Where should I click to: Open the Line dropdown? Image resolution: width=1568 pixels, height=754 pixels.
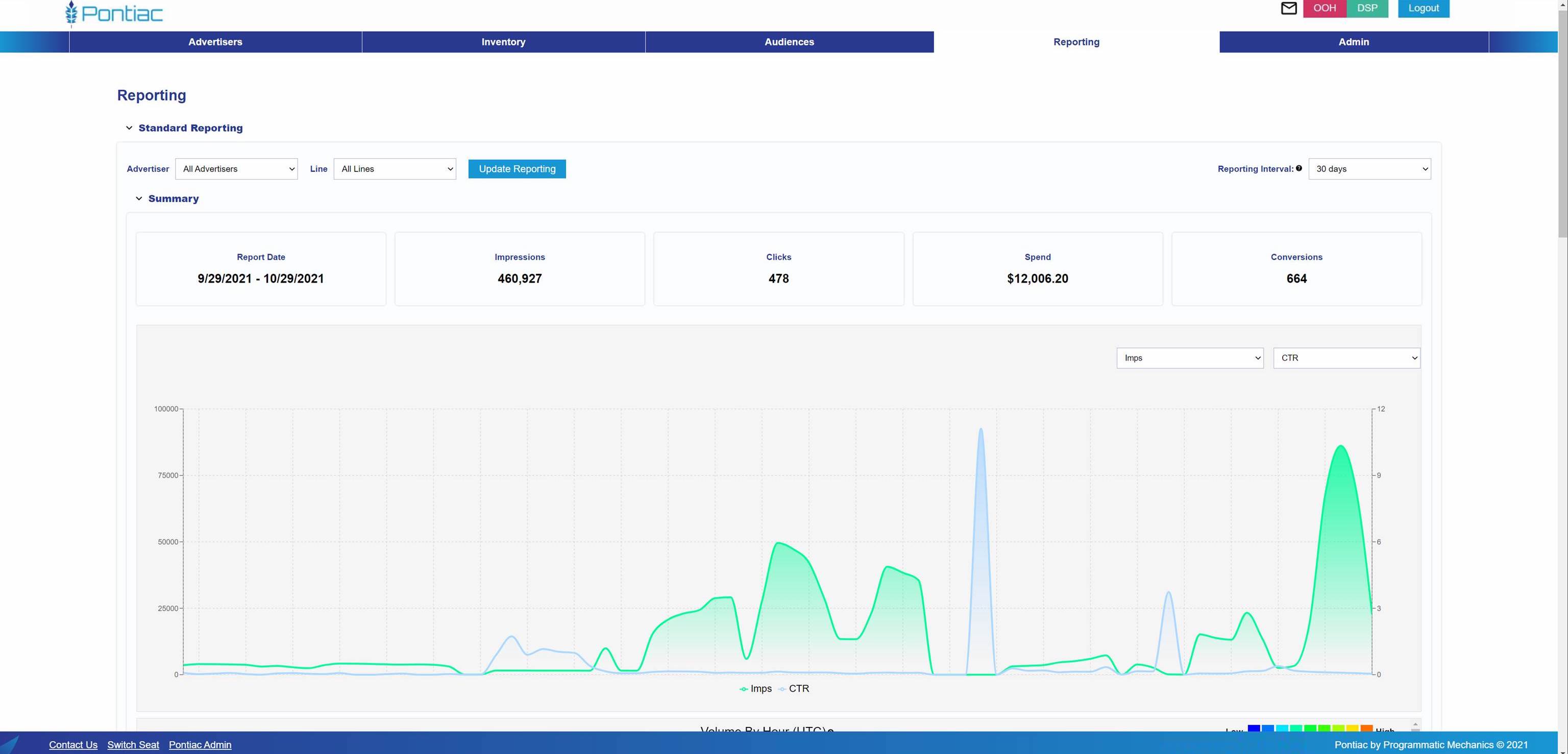click(x=395, y=169)
